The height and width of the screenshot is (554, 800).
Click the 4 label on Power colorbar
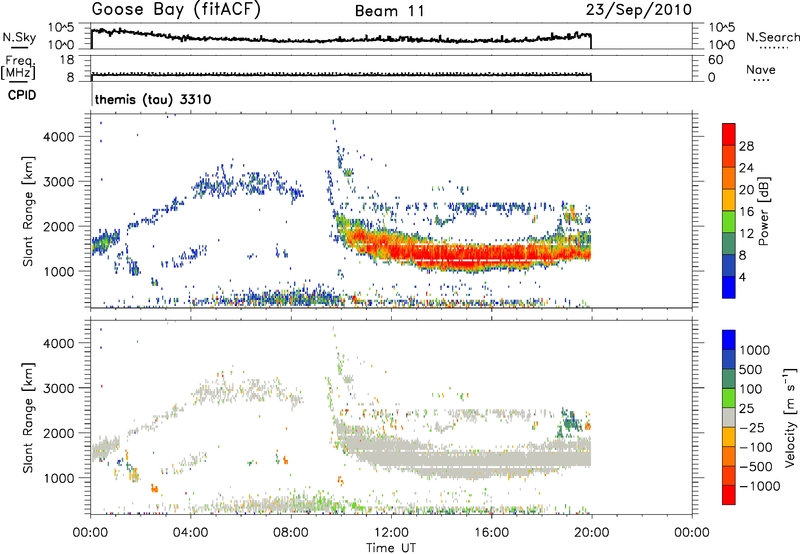[742, 277]
